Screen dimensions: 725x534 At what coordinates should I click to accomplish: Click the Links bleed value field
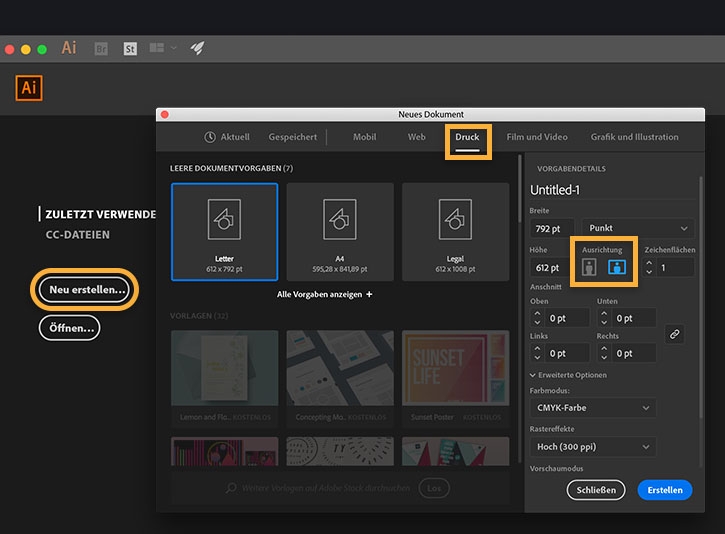pyautogui.click(x=567, y=353)
